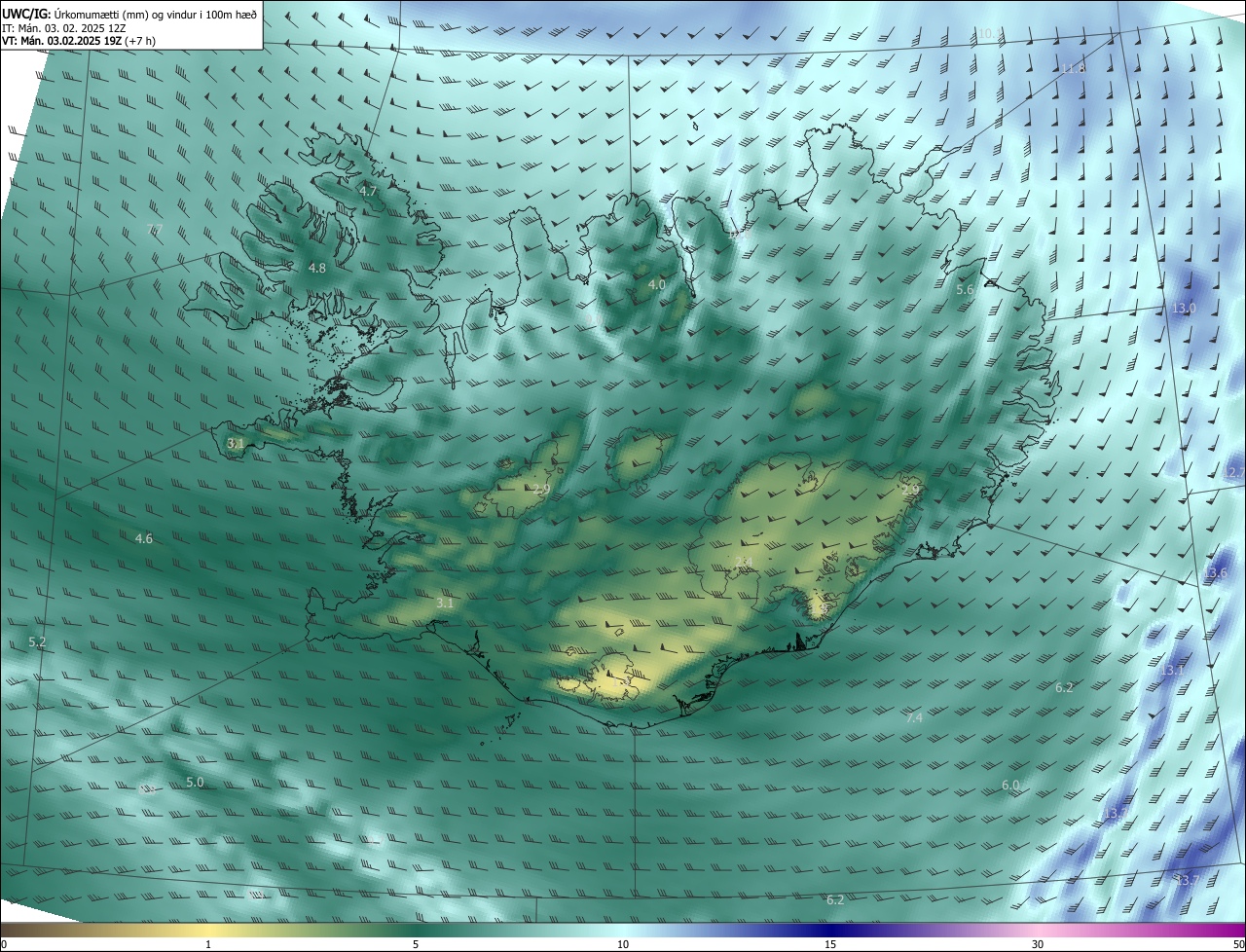The height and width of the screenshot is (952, 1246).
Task: Click the colorbar tick label 1
Action: coord(208,944)
